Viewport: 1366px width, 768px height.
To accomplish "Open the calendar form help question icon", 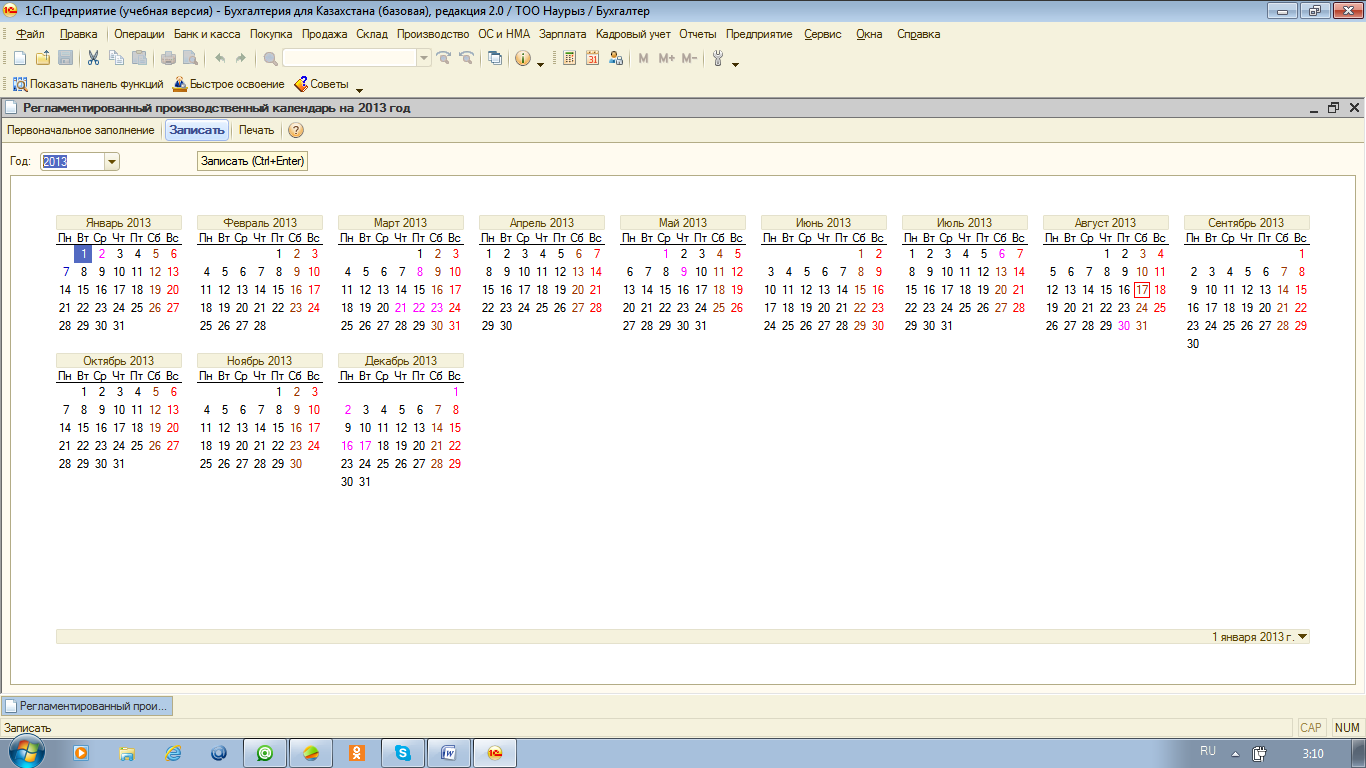I will (x=296, y=130).
